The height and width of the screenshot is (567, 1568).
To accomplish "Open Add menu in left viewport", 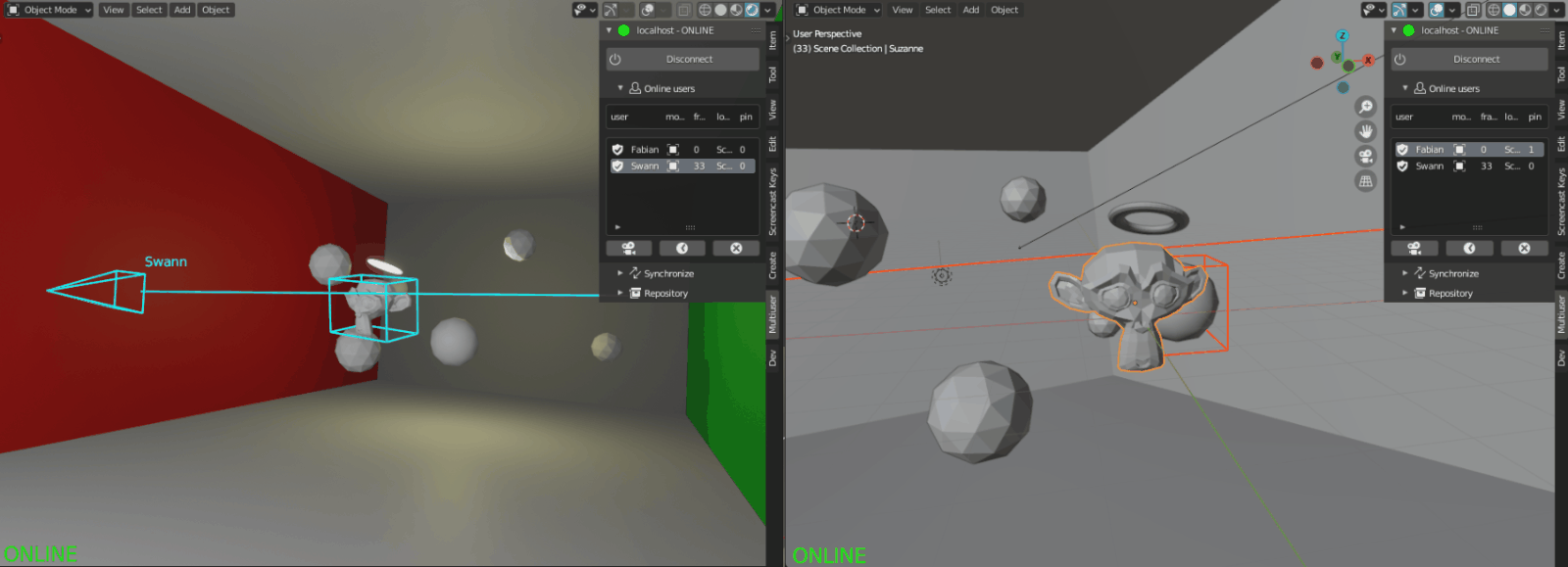I will 182,10.
